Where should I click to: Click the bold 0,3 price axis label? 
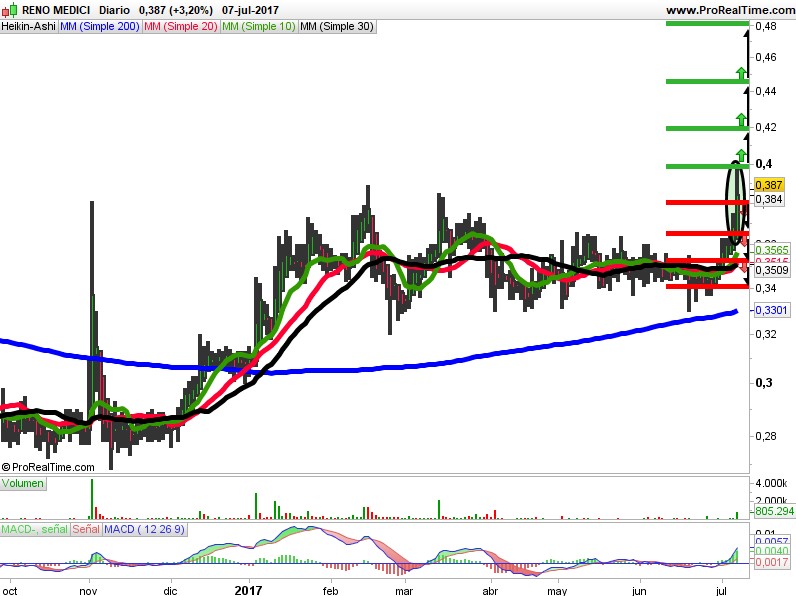(x=764, y=383)
